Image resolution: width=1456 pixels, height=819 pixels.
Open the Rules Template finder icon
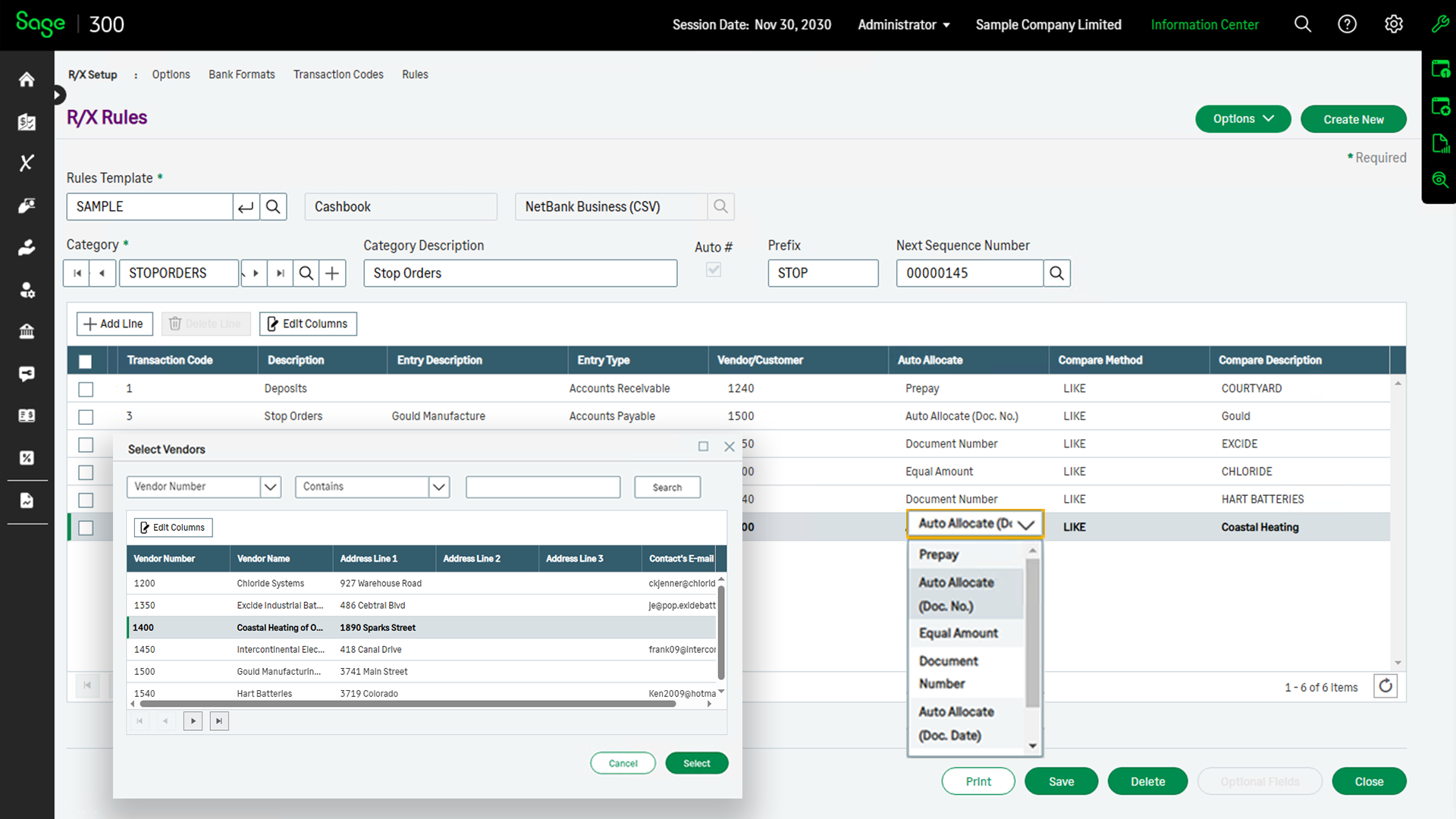[x=273, y=206]
